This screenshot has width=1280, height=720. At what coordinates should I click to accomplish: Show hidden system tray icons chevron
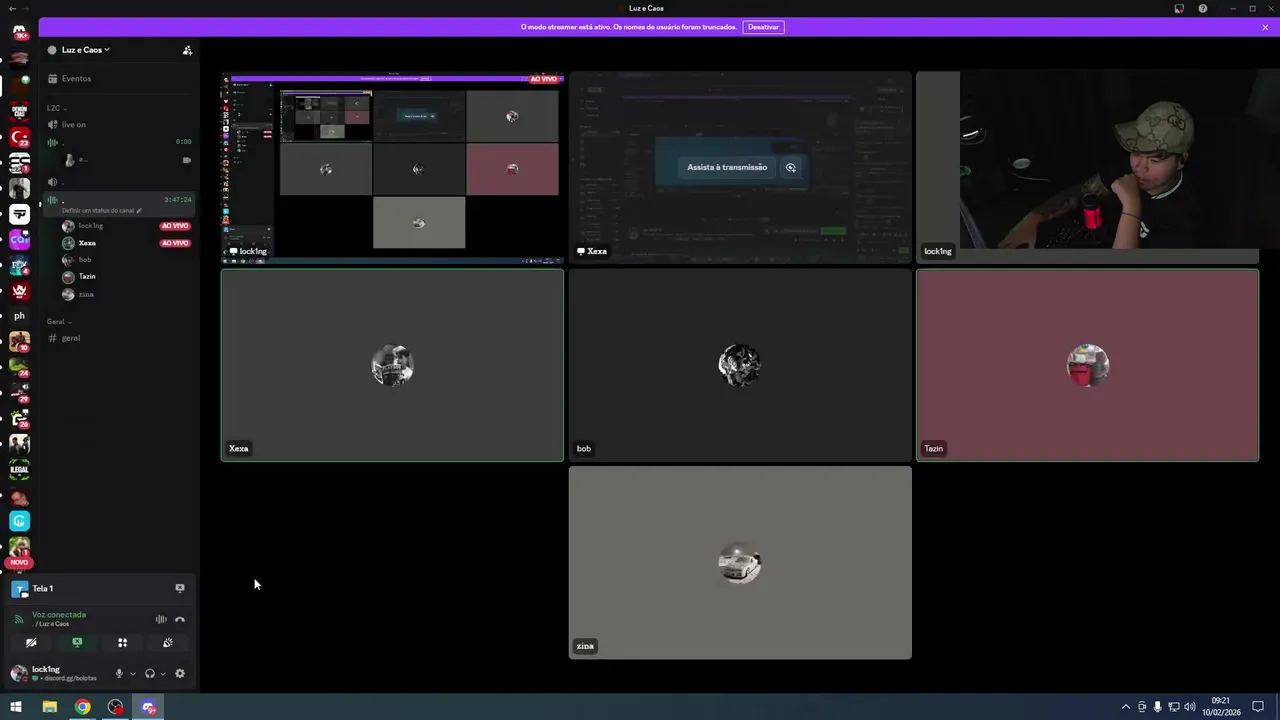click(1125, 707)
